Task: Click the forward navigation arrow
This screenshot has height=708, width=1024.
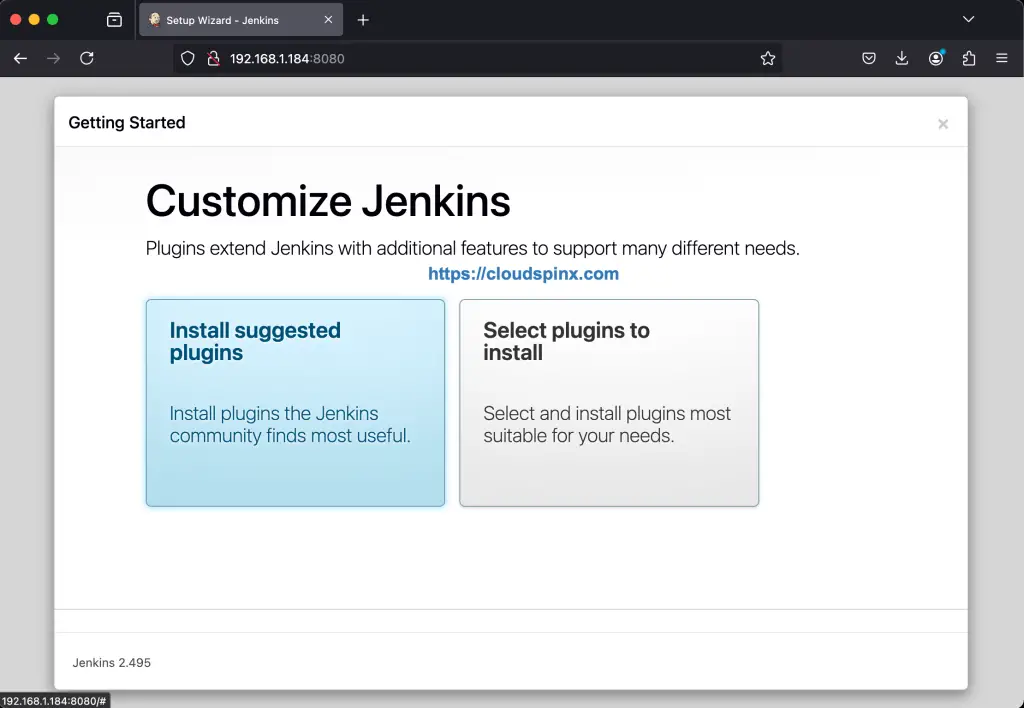Action: click(53, 58)
